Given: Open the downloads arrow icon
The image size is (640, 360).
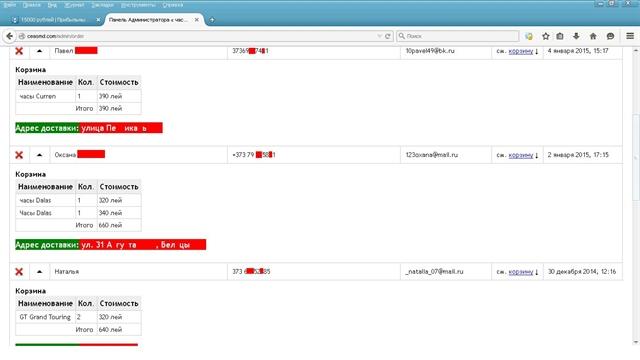Looking at the screenshot, I should pyautogui.click(x=576, y=36).
